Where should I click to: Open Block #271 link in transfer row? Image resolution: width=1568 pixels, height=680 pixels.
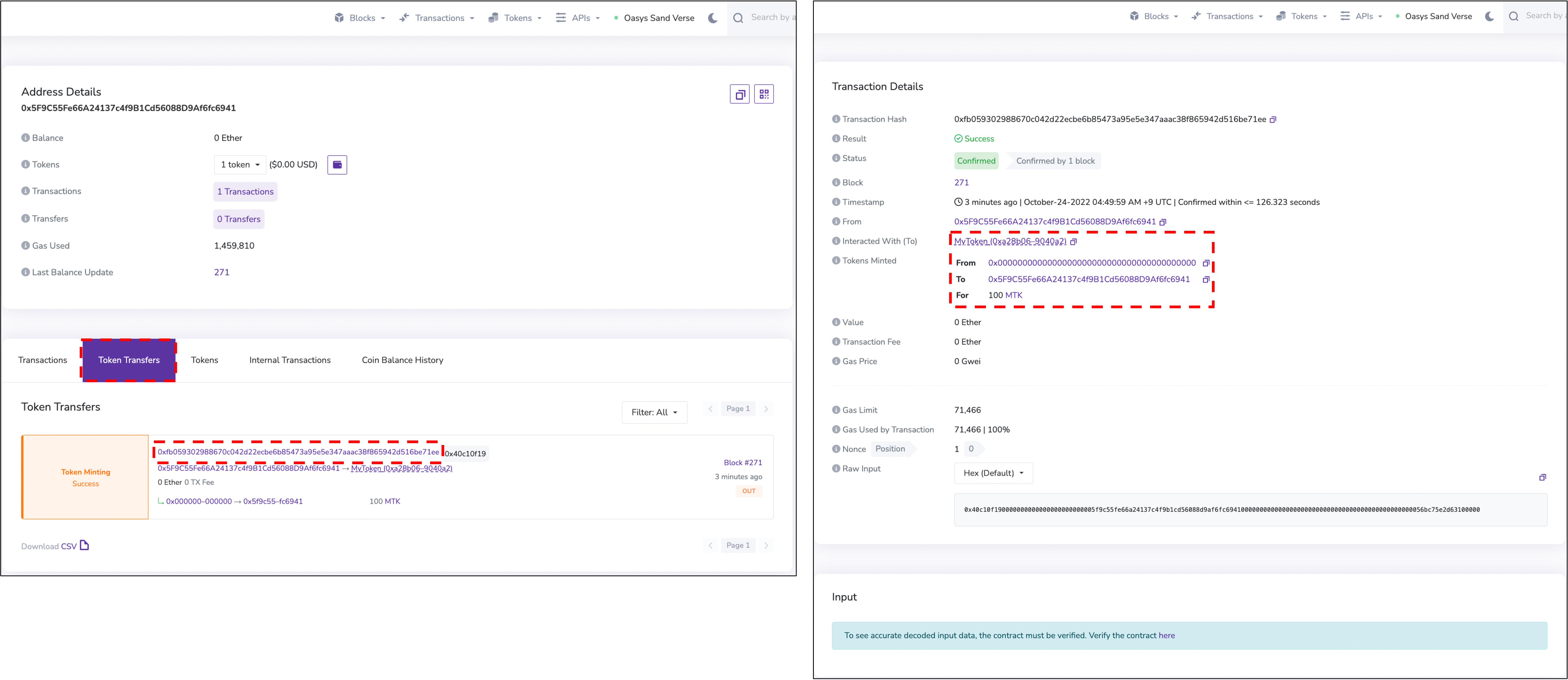743,463
